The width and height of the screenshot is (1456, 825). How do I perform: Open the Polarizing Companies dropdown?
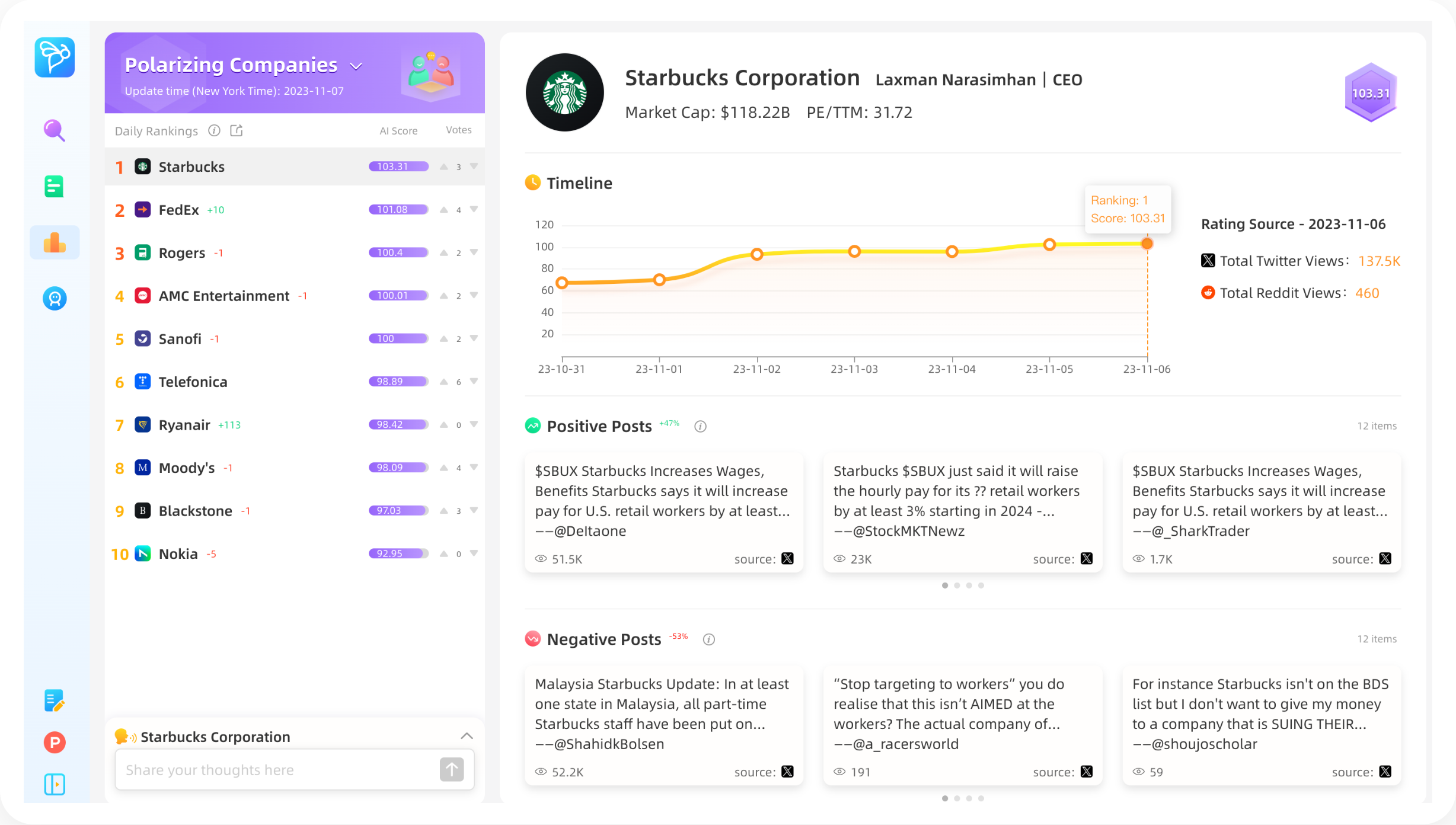coord(356,66)
